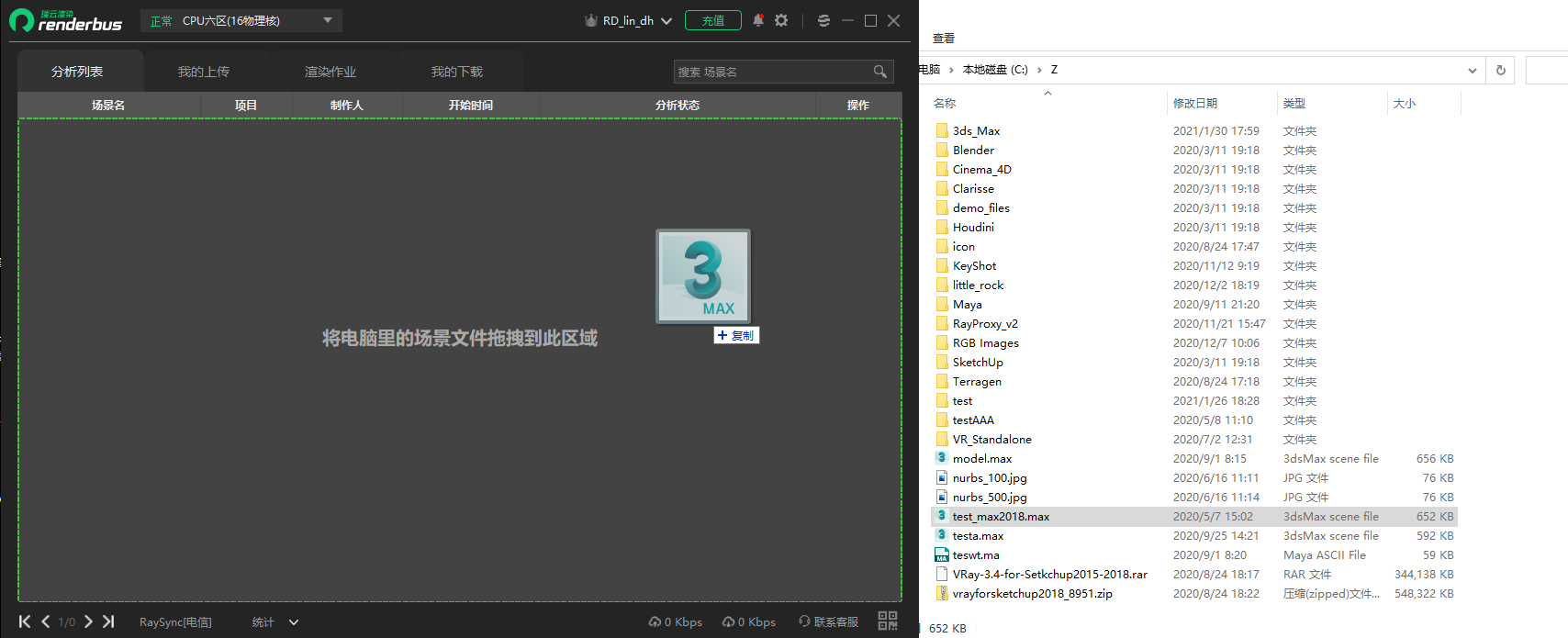The height and width of the screenshot is (638, 1568).
Task: Open the 查看 ribbon tab in Explorer
Action: pyautogui.click(x=944, y=39)
